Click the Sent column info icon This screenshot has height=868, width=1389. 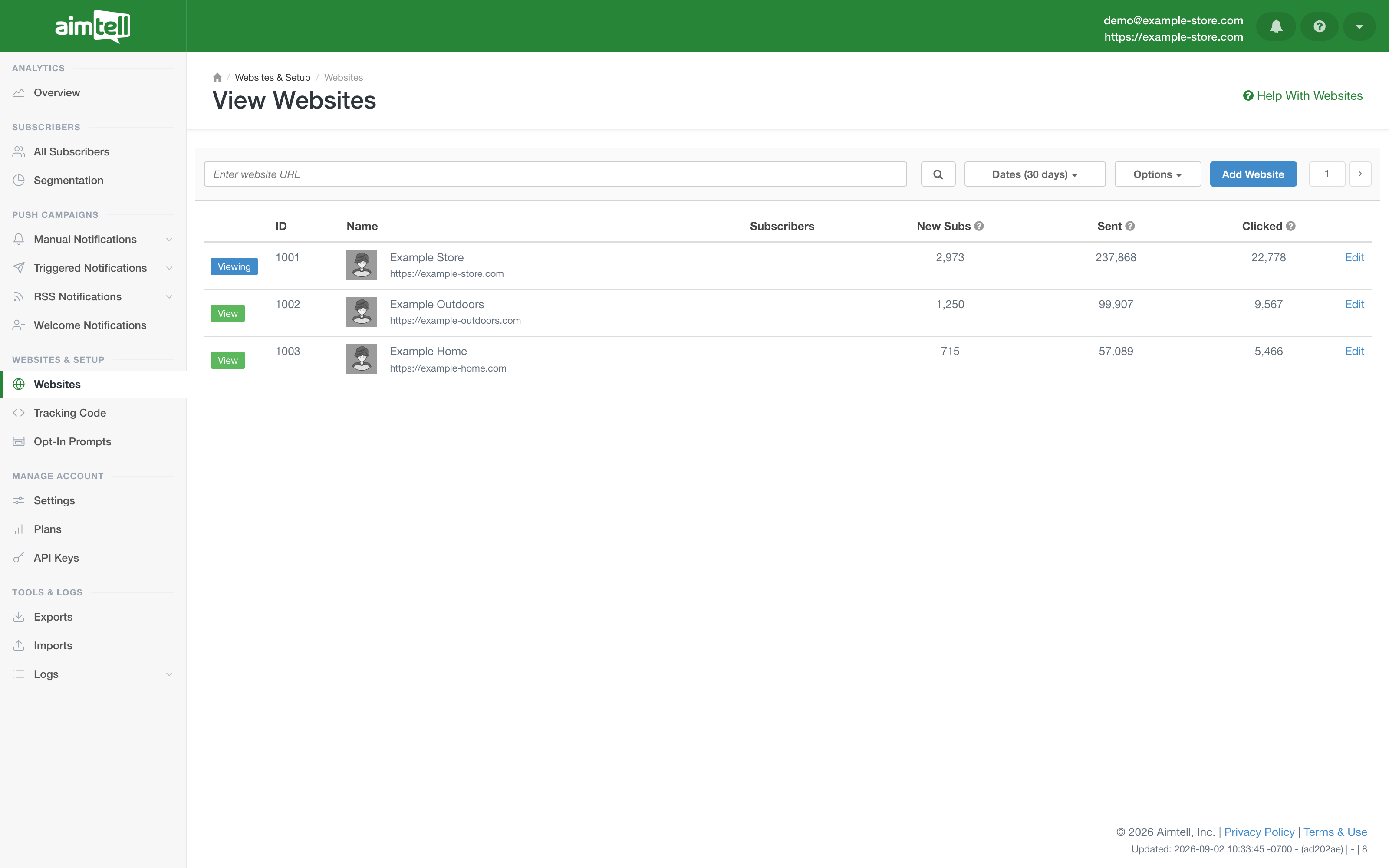[x=1130, y=226]
